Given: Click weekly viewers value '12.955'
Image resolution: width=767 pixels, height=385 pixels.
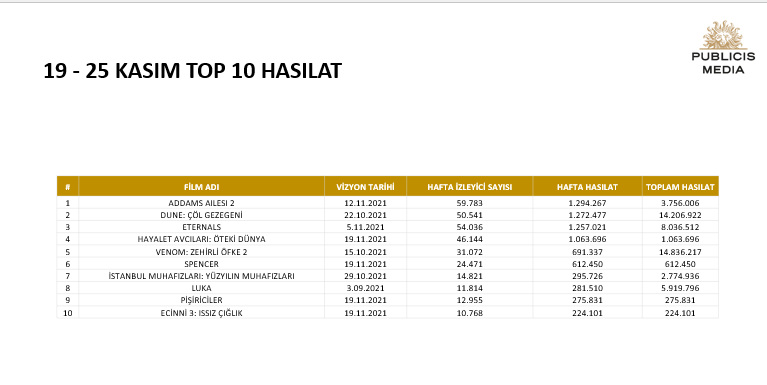Looking at the screenshot, I should coord(470,300).
